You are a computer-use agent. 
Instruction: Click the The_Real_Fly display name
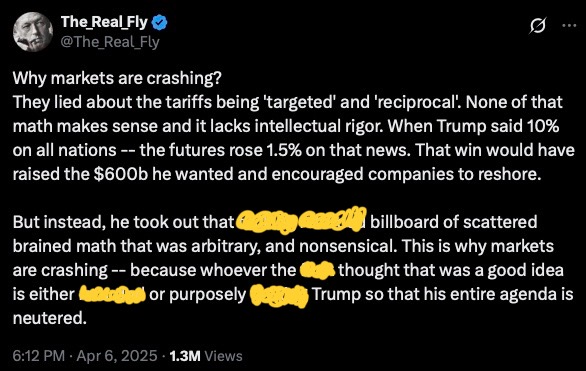tap(104, 22)
